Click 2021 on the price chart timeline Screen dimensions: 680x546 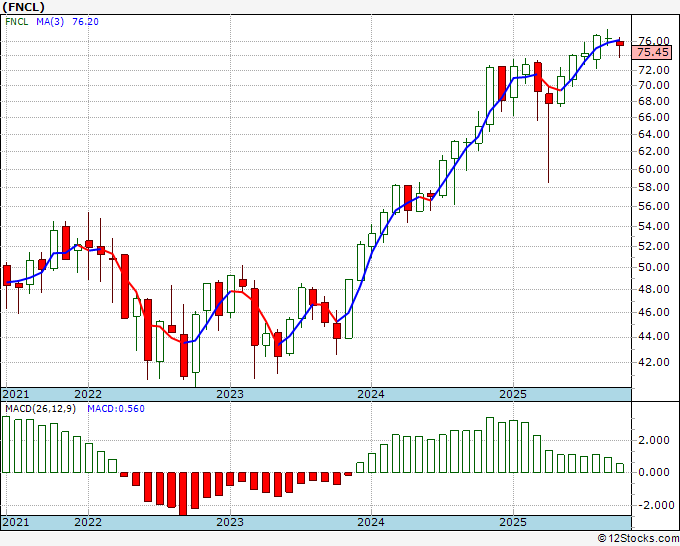[16, 394]
